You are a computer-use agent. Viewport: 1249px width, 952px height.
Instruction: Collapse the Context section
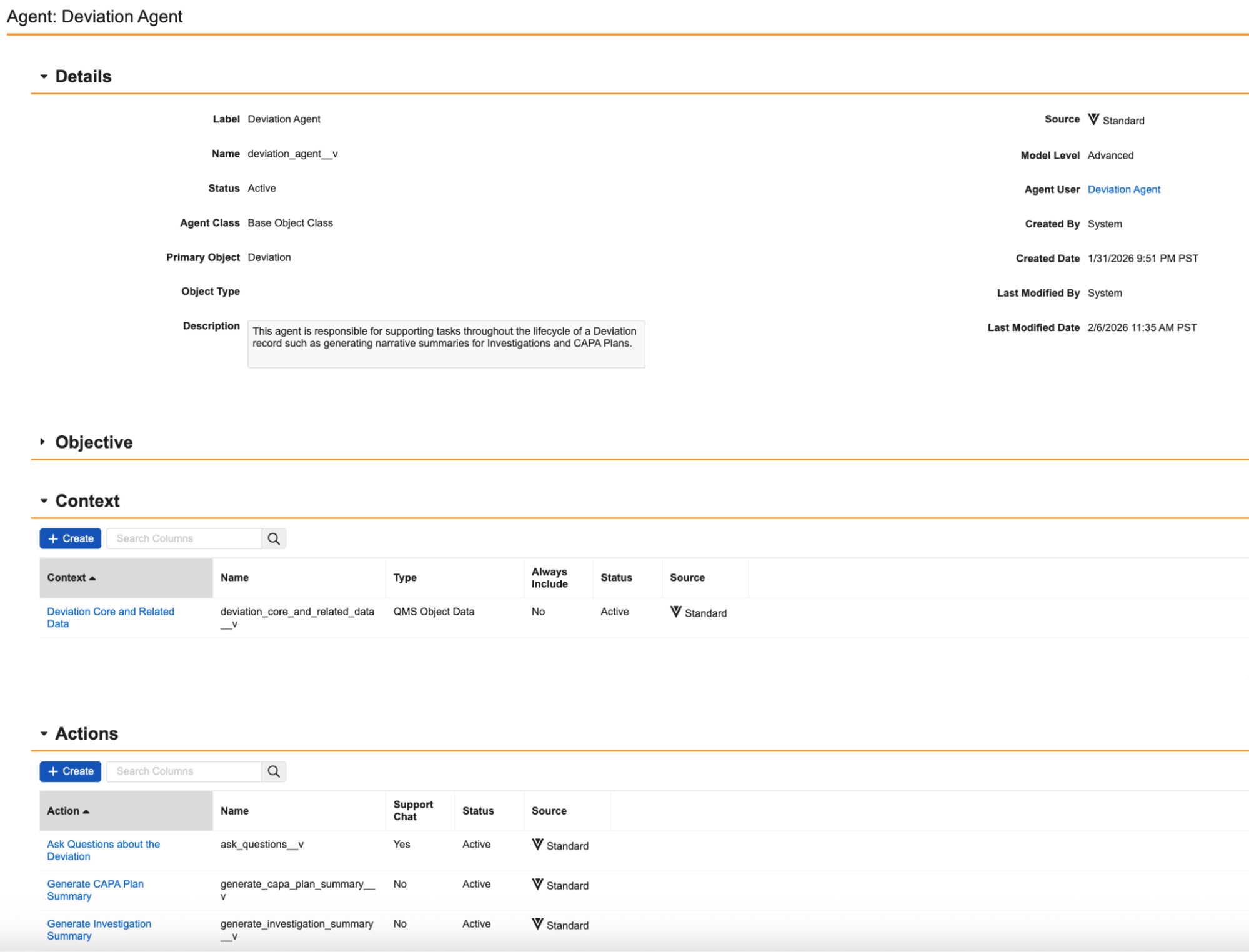44,501
